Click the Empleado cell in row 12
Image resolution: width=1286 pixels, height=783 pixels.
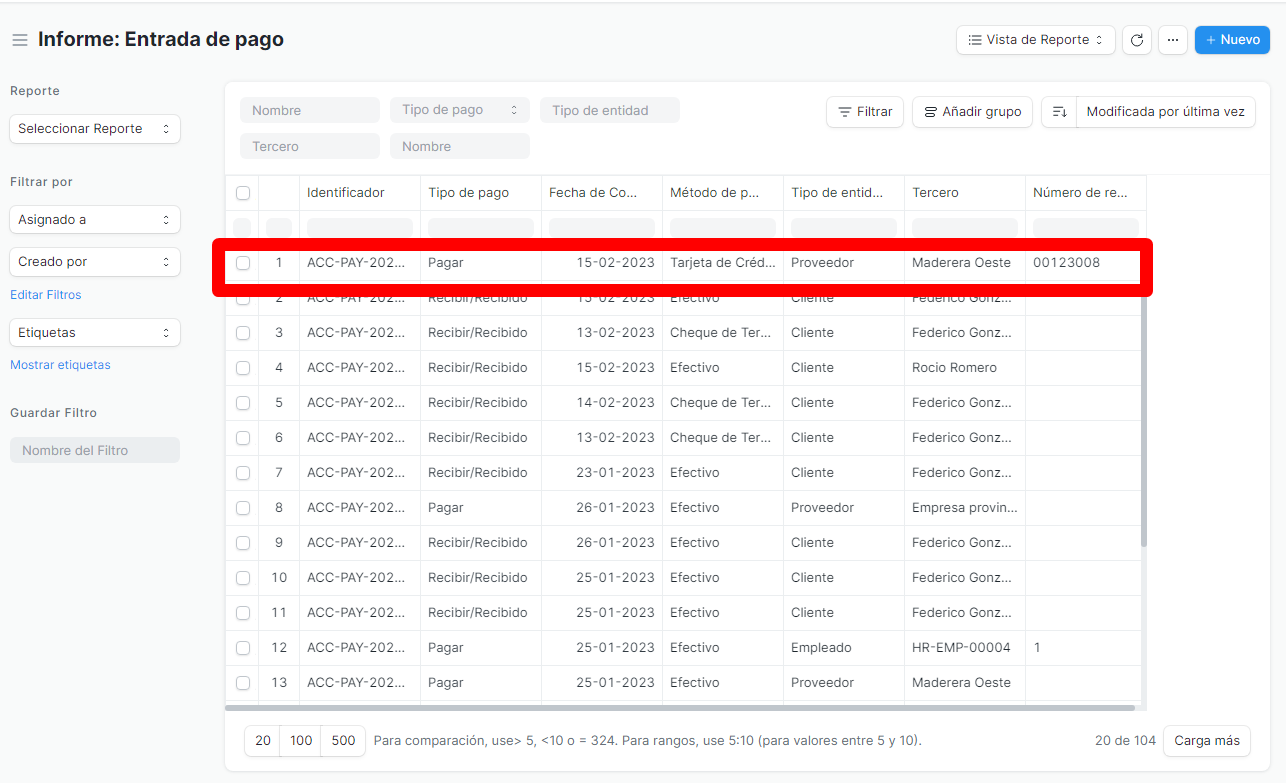pos(844,648)
